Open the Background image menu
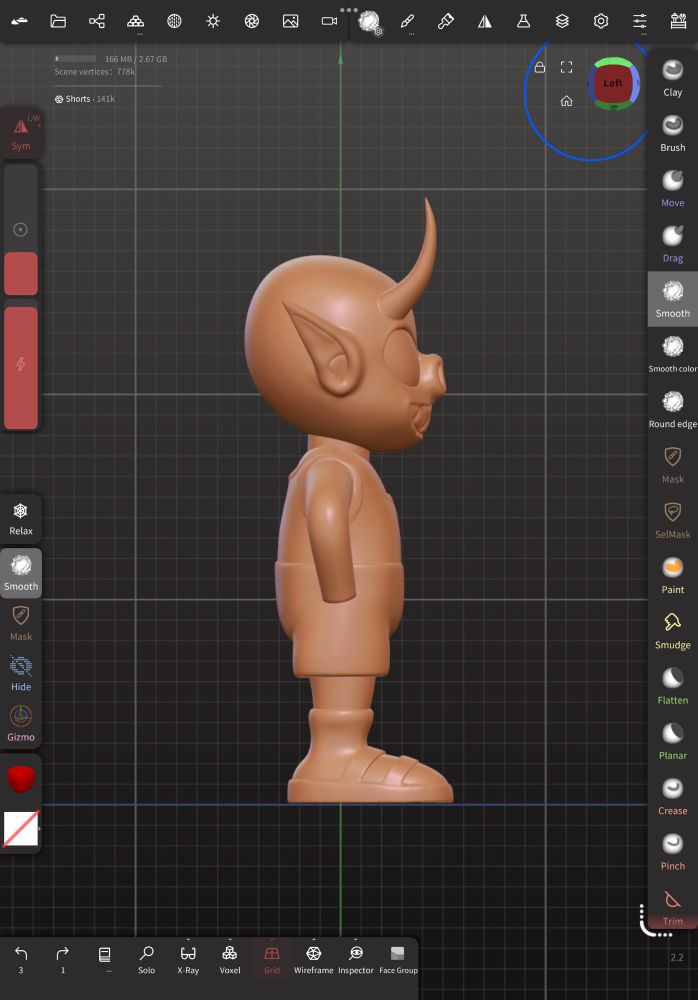 coord(290,21)
